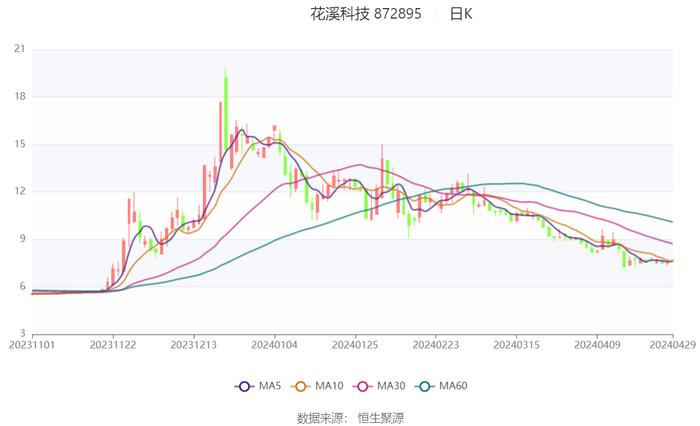This screenshot has width=700, height=426.
Task: Click x-axis date label 20240409
Action: coord(597,345)
